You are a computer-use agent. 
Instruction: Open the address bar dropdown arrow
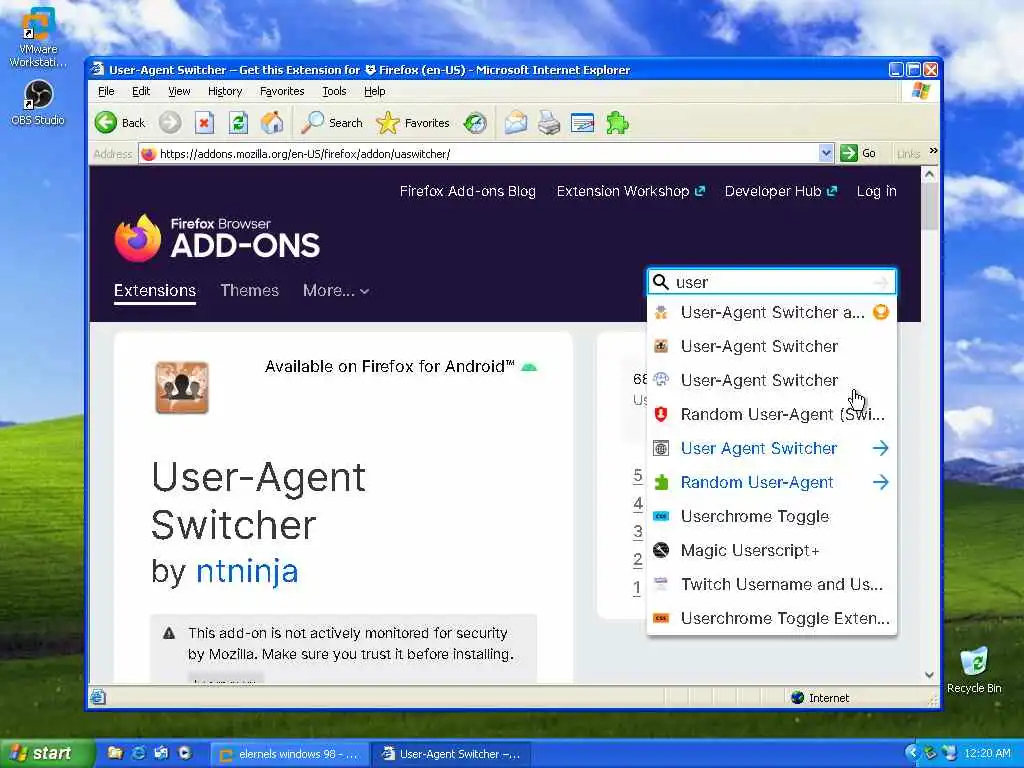click(x=825, y=153)
